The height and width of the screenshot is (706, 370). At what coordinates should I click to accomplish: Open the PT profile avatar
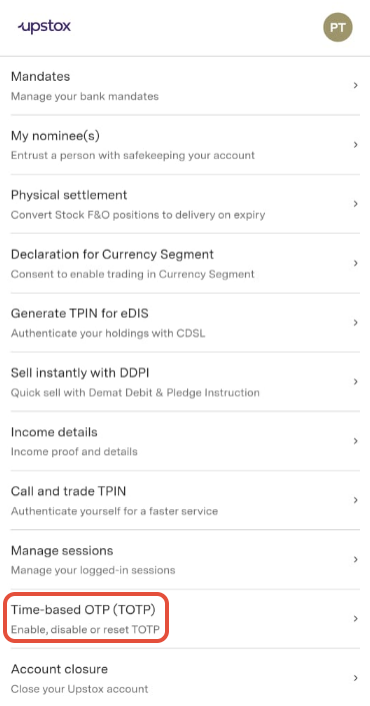(x=338, y=27)
